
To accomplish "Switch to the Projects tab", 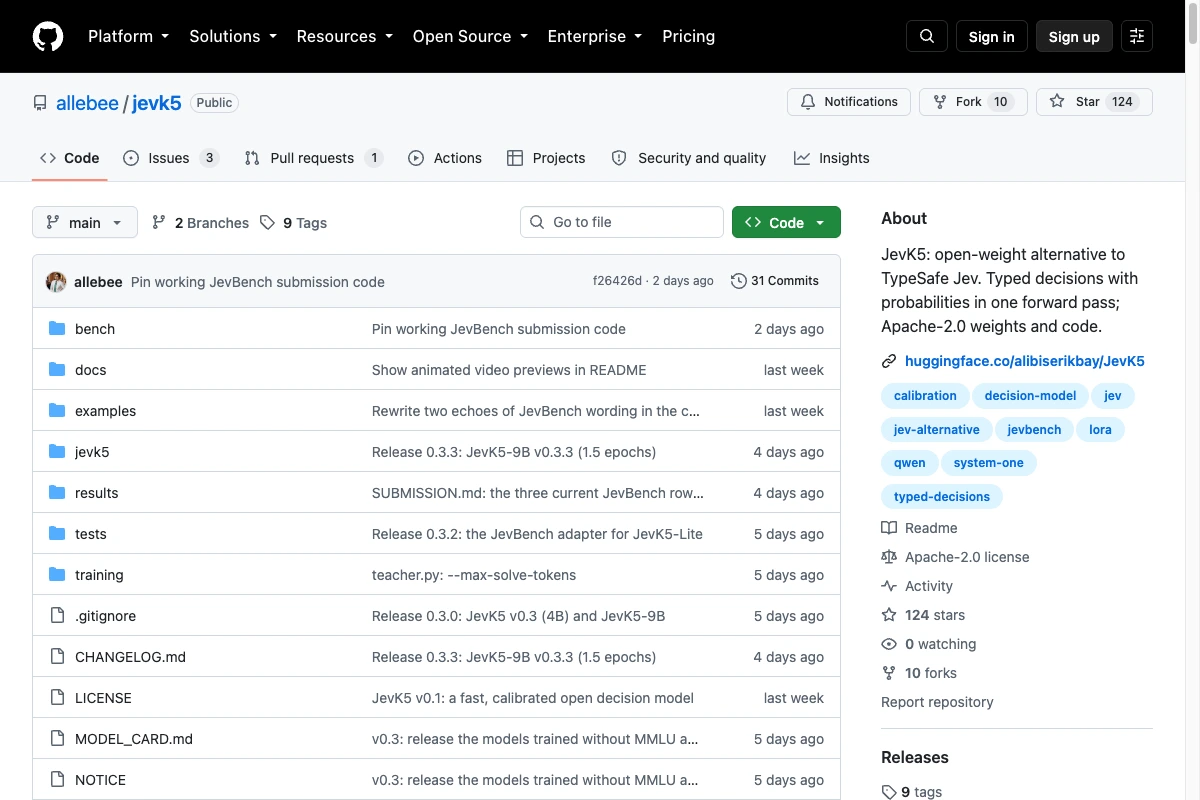I will (x=546, y=158).
